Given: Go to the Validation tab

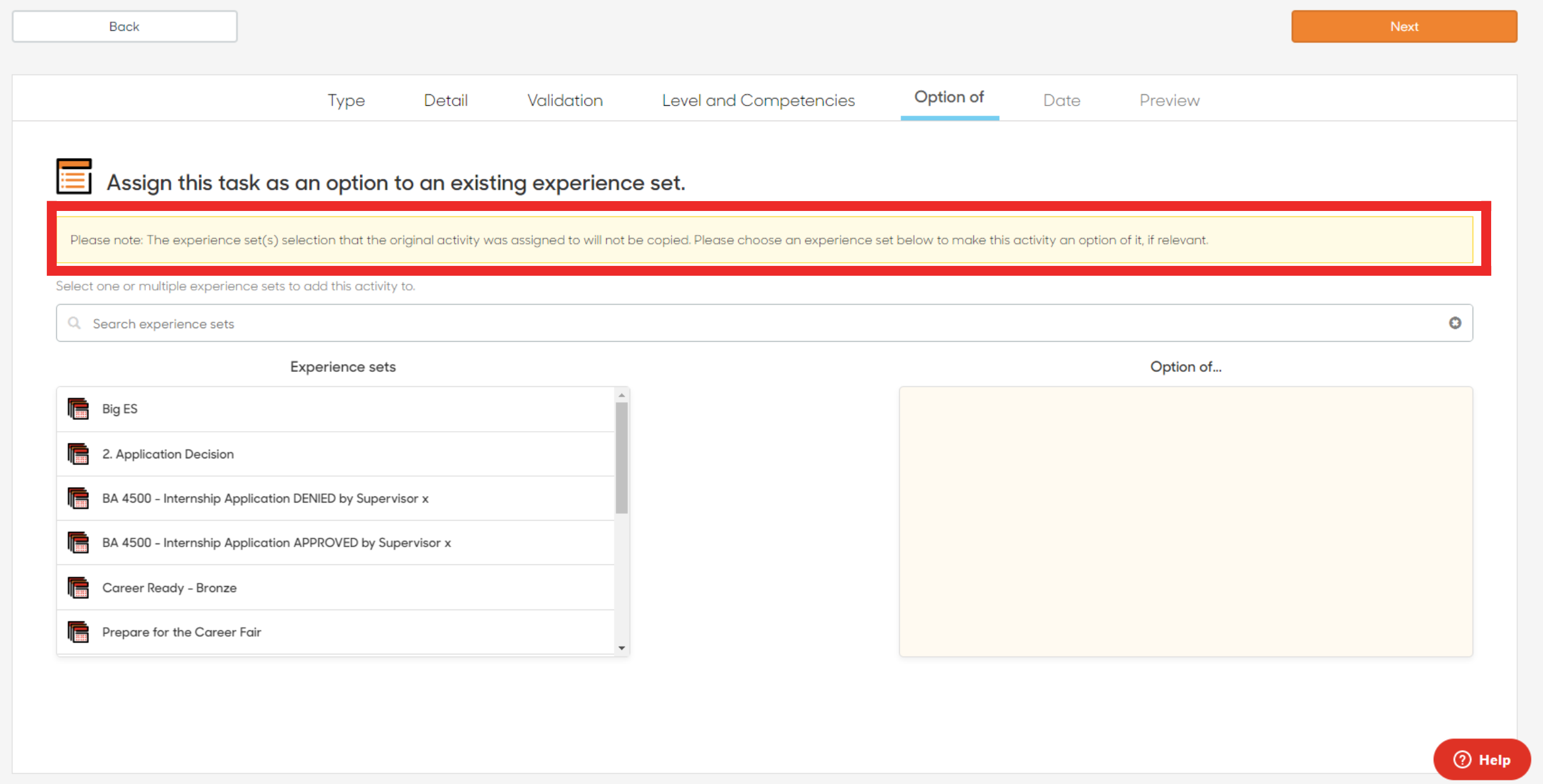Looking at the screenshot, I should coord(565,100).
